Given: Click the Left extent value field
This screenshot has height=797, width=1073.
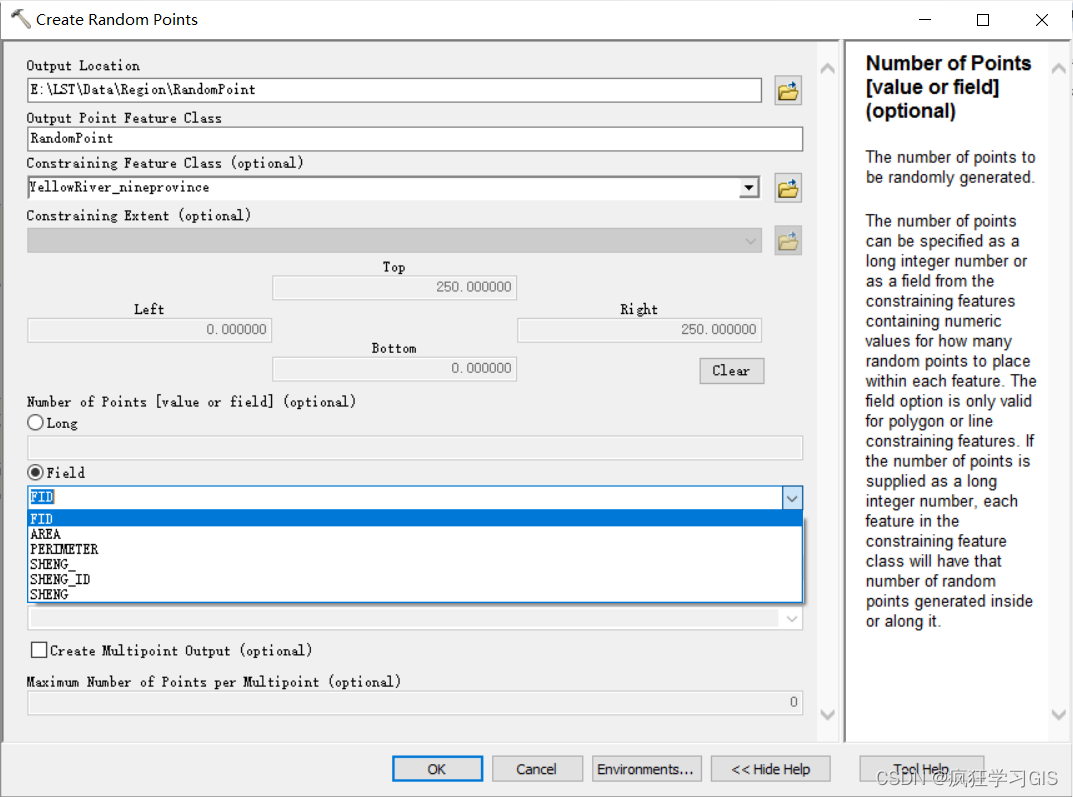Looking at the screenshot, I should pyautogui.click(x=149, y=330).
